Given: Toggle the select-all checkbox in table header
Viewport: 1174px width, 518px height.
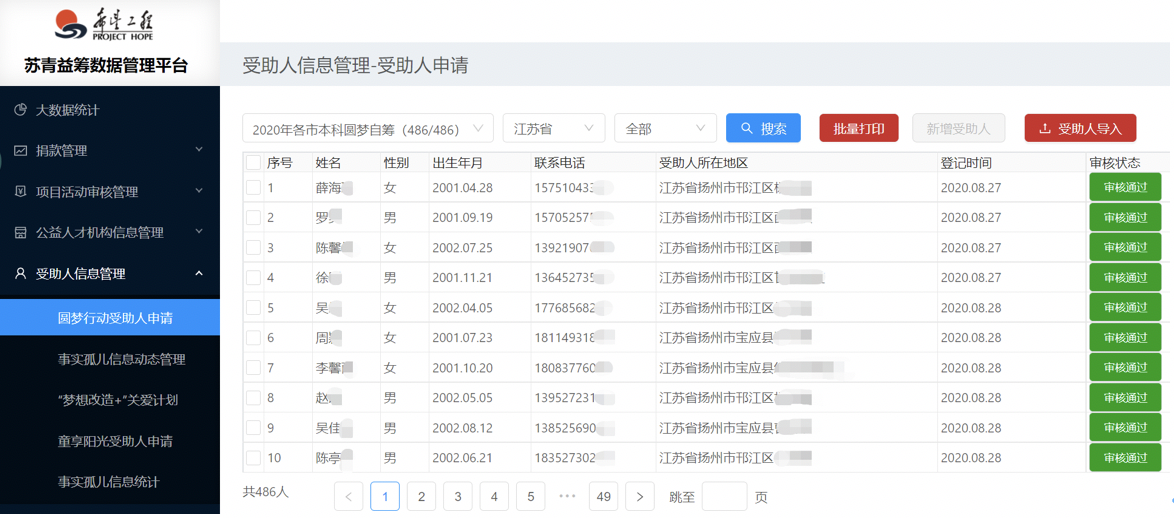Looking at the screenshot, I should (x=254, y=162).
